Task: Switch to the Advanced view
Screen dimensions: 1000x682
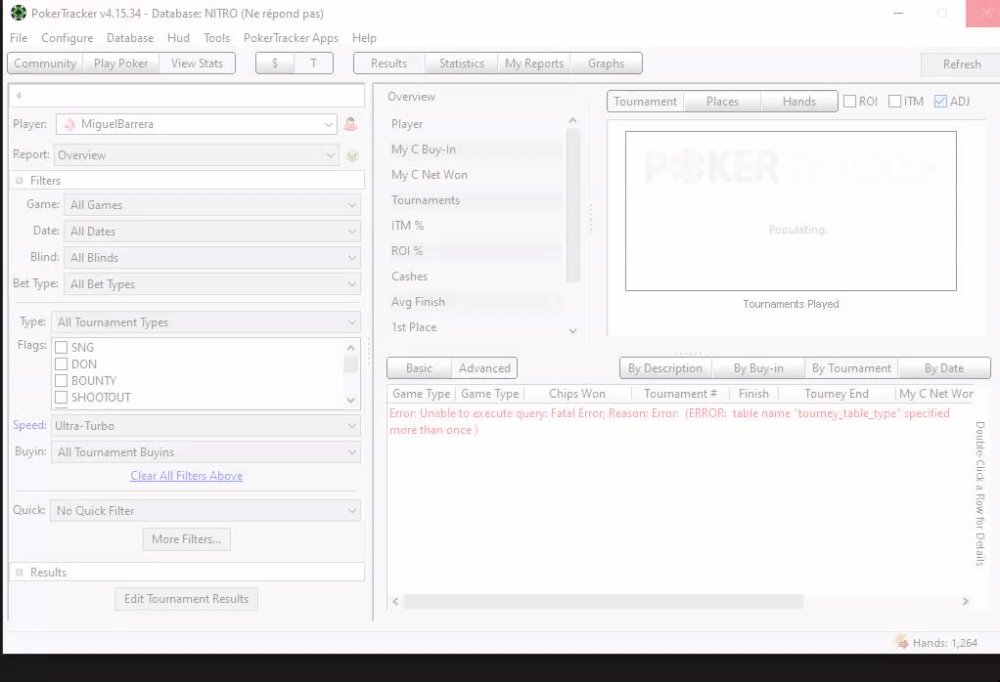Action: 484,368
